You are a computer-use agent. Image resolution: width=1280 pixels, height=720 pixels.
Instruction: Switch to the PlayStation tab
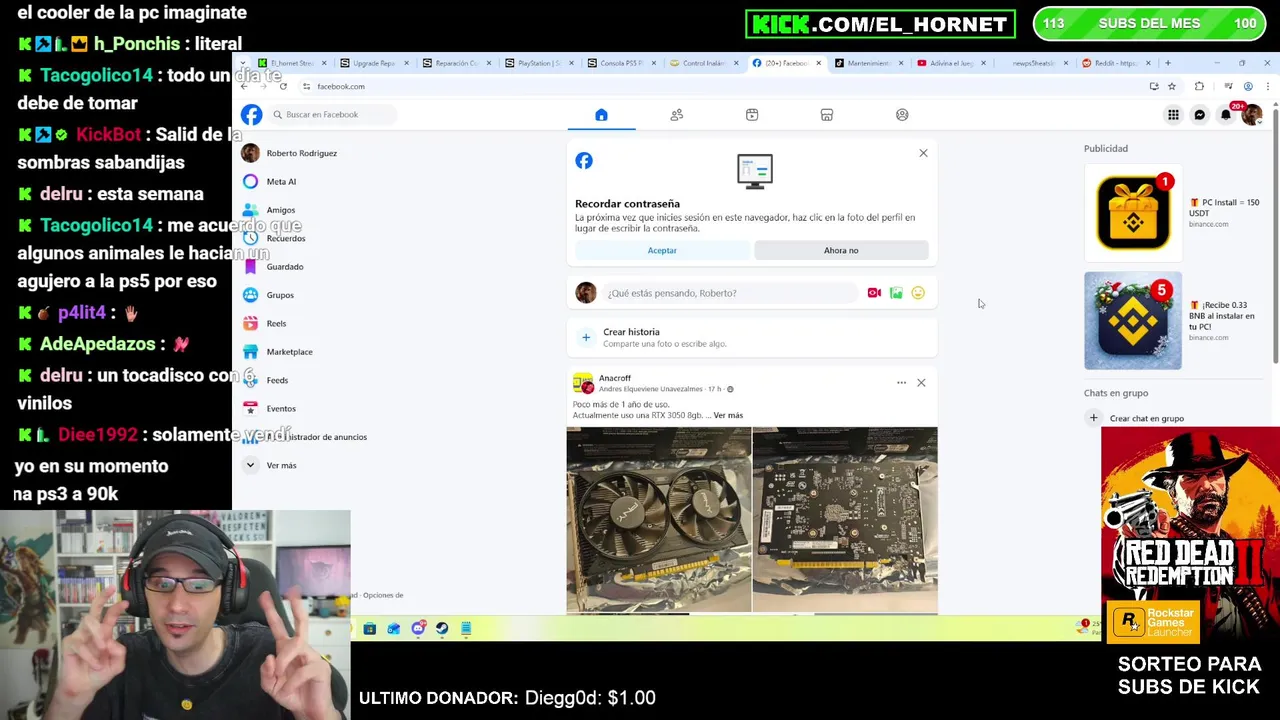[x=539, y=63]
